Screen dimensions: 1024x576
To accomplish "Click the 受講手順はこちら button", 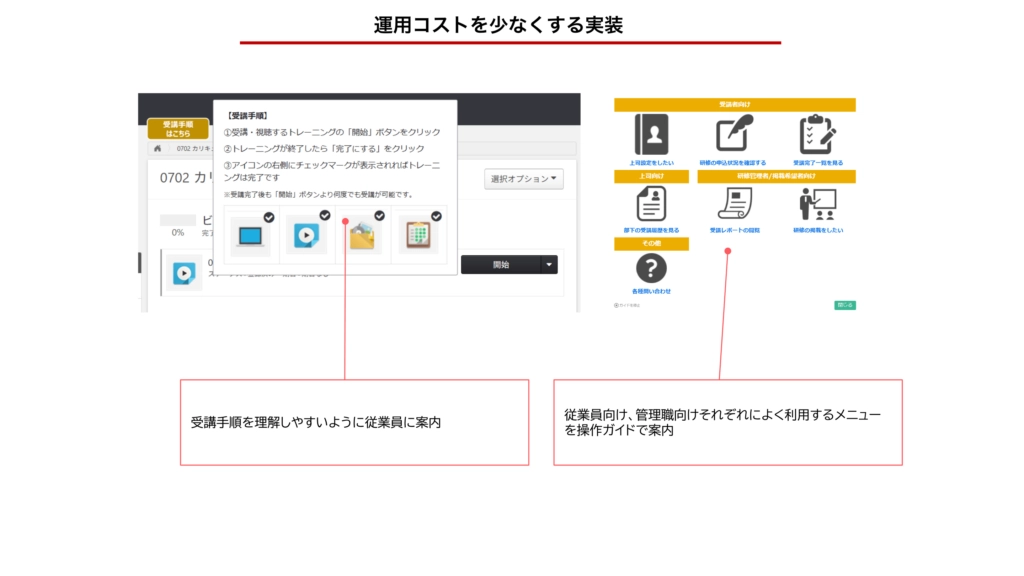I will coord(178,129).
